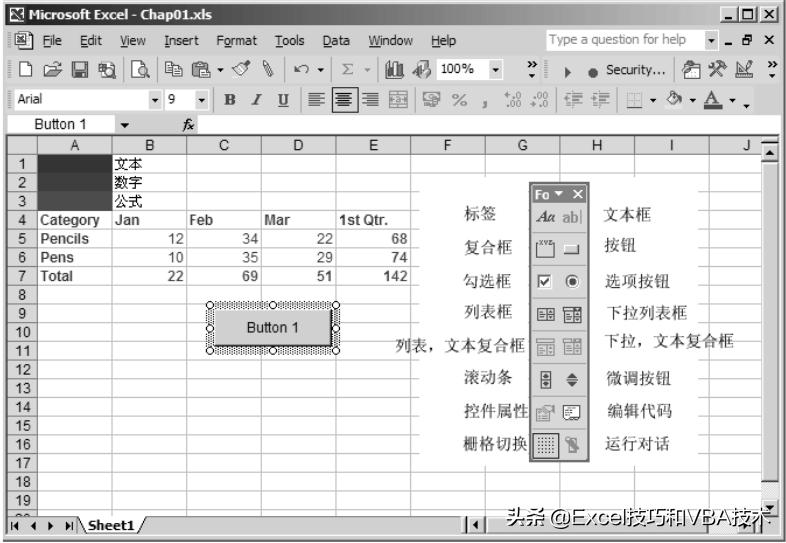Click the Merge and Center icon
Screen dimensions: 786x543
(399, 100)
